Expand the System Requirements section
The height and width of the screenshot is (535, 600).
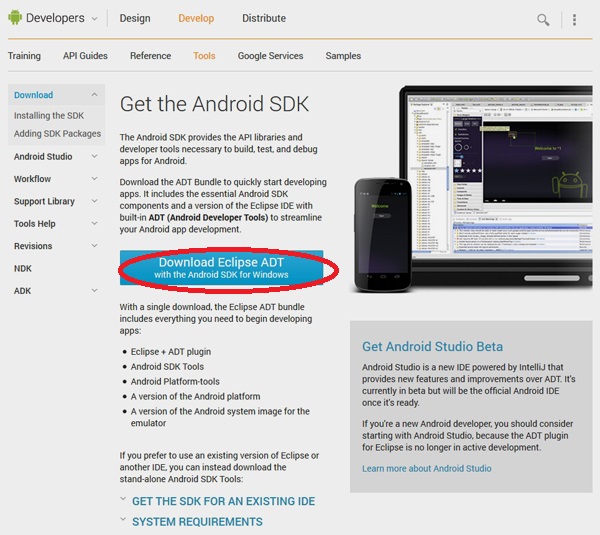click(197, 522)
